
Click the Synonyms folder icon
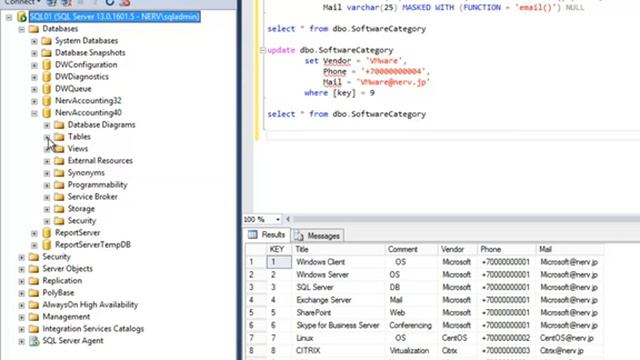[x=59, y=173]
